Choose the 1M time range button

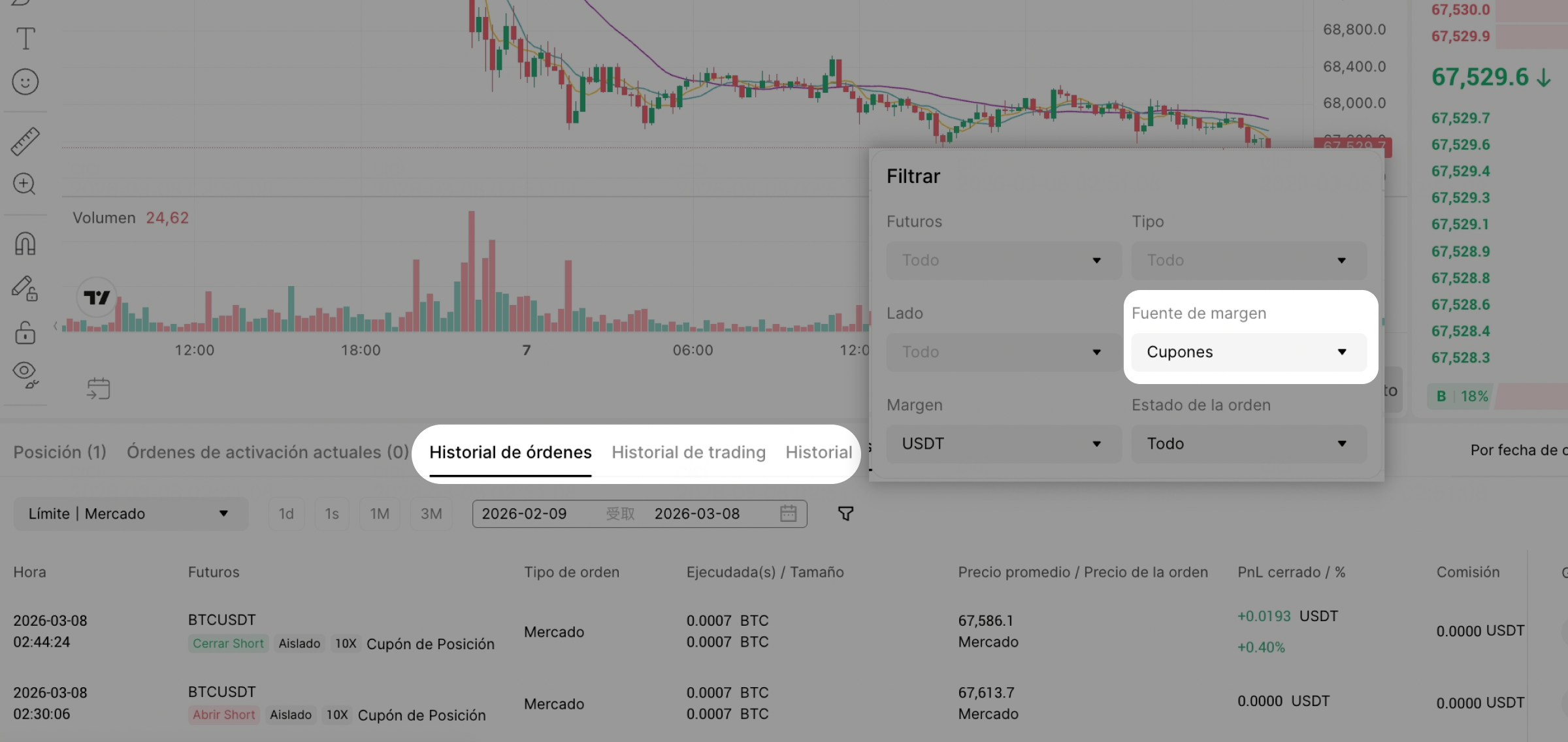click(x=380, y=514)
